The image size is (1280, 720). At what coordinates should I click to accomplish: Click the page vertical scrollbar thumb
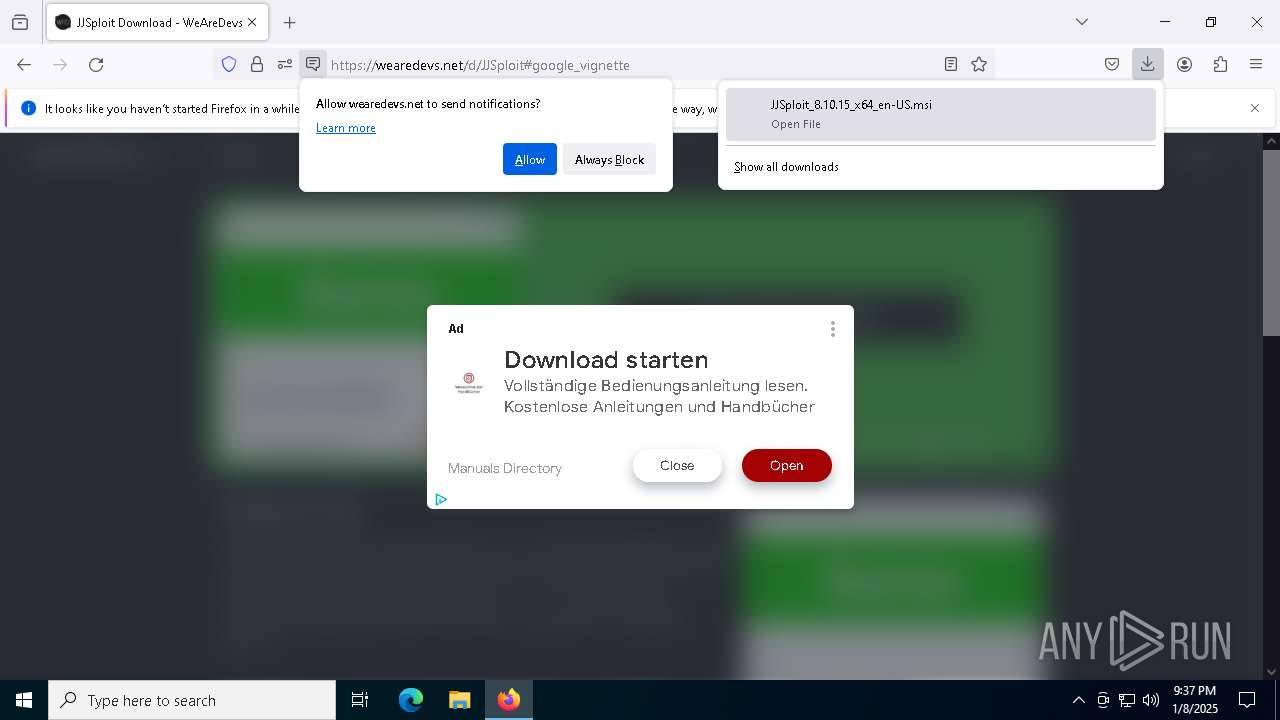1271,243
